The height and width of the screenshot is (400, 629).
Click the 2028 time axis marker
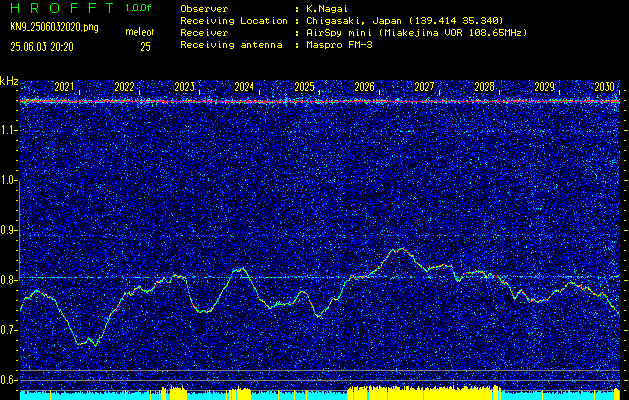pyautogui.click(x=484, y=87)
